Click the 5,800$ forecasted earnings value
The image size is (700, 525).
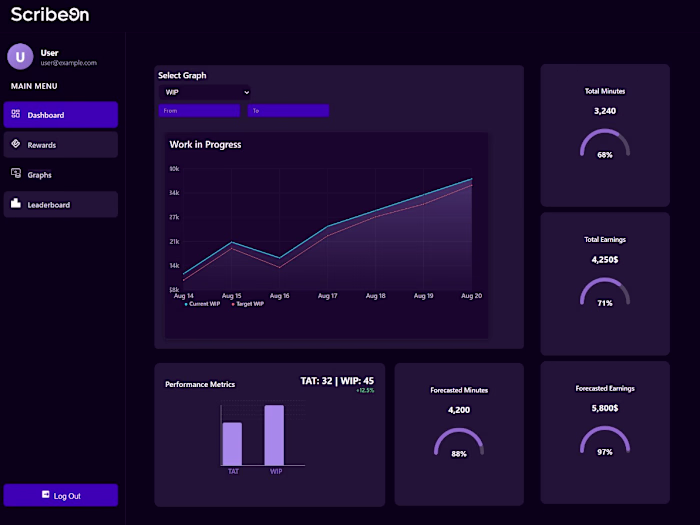(x=605, y=408)
